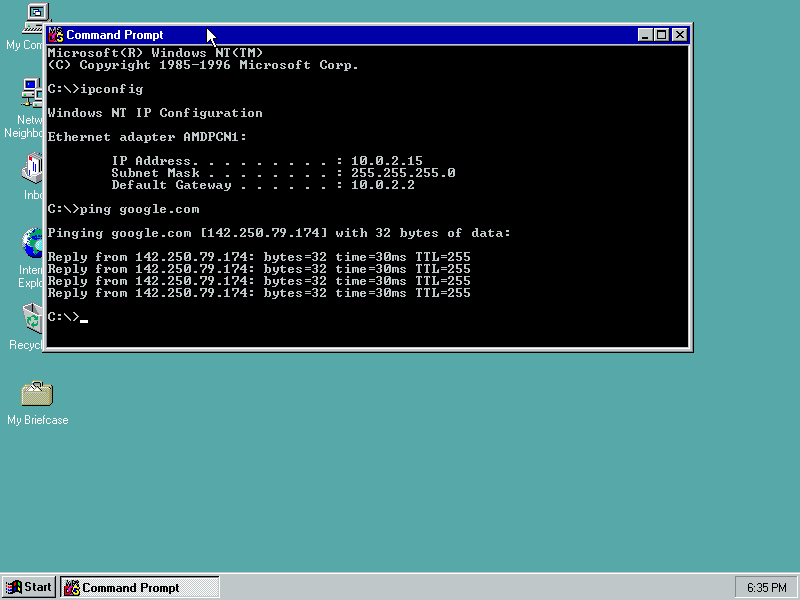Maximize the Command Prompt window
The height and width of the screenshot is (600, 800).
click(x=661, y=35)
